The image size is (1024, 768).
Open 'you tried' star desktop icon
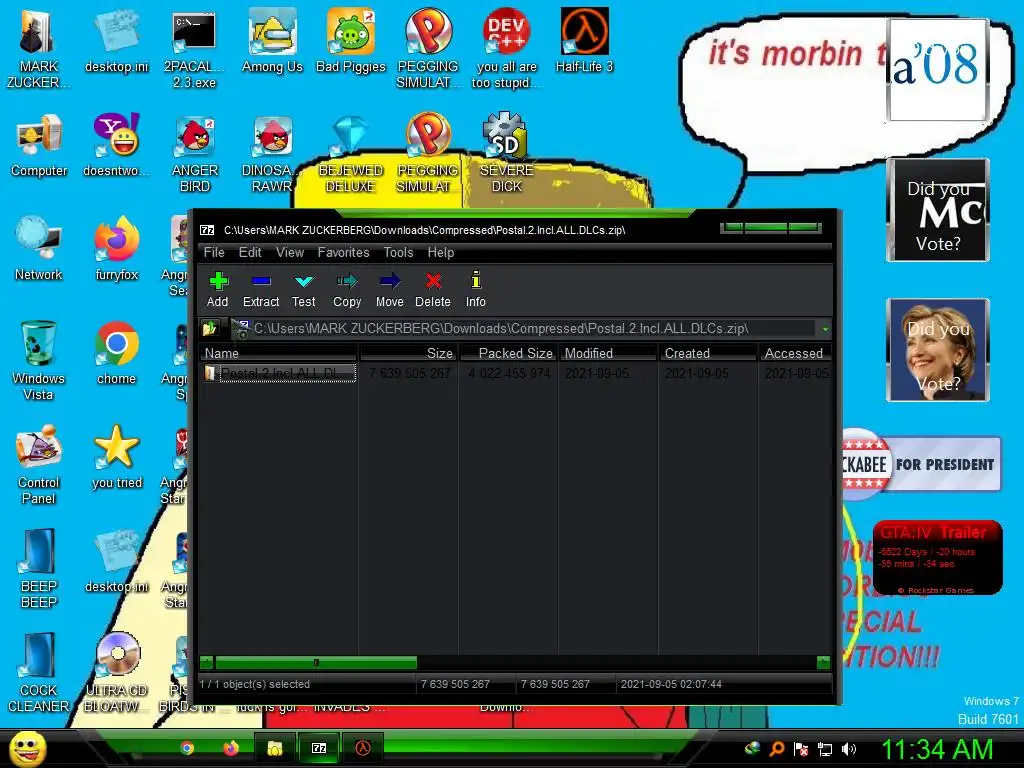pos(117,457)
